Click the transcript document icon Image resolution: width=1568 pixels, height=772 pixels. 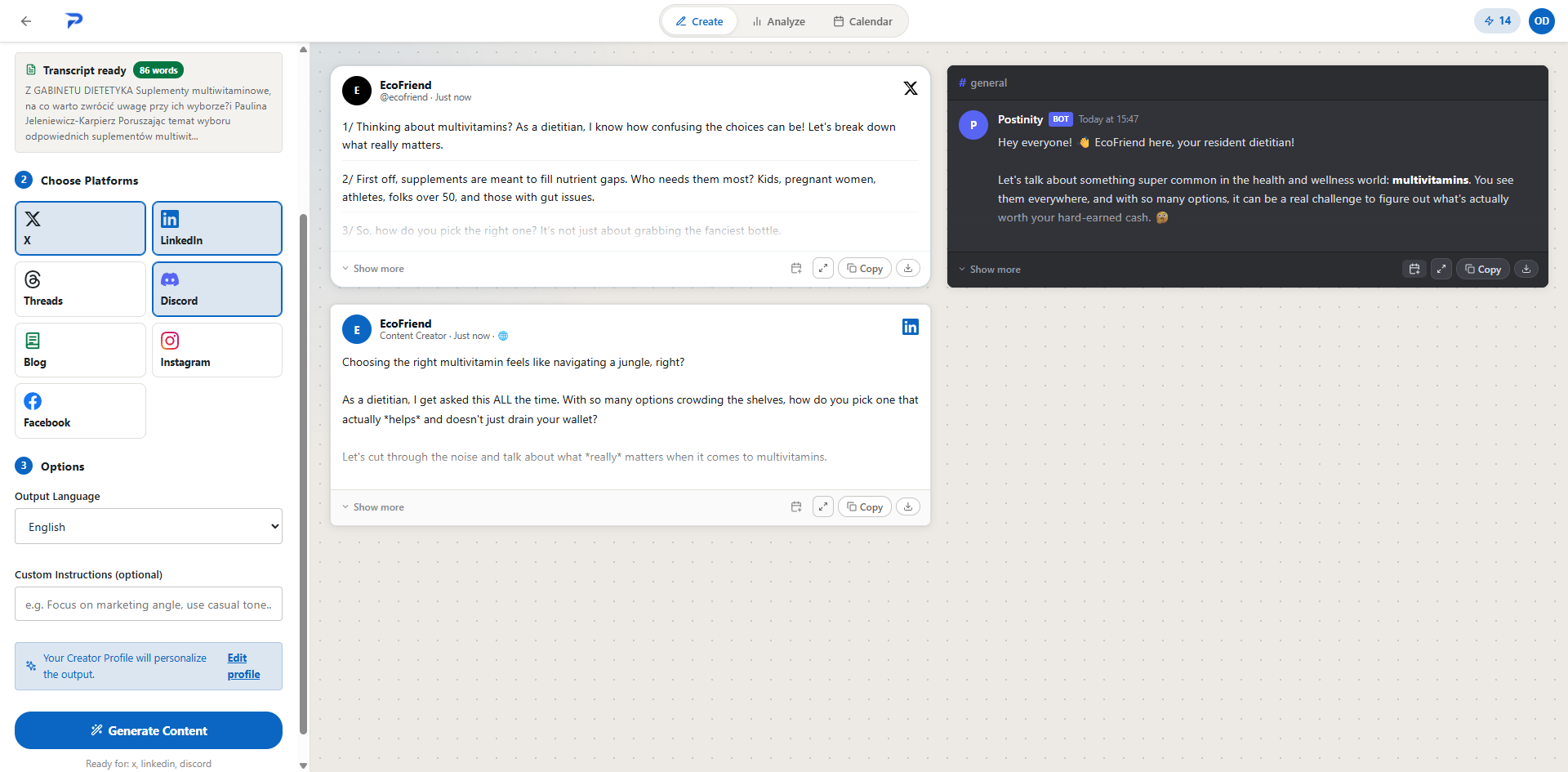pos(31,70)
